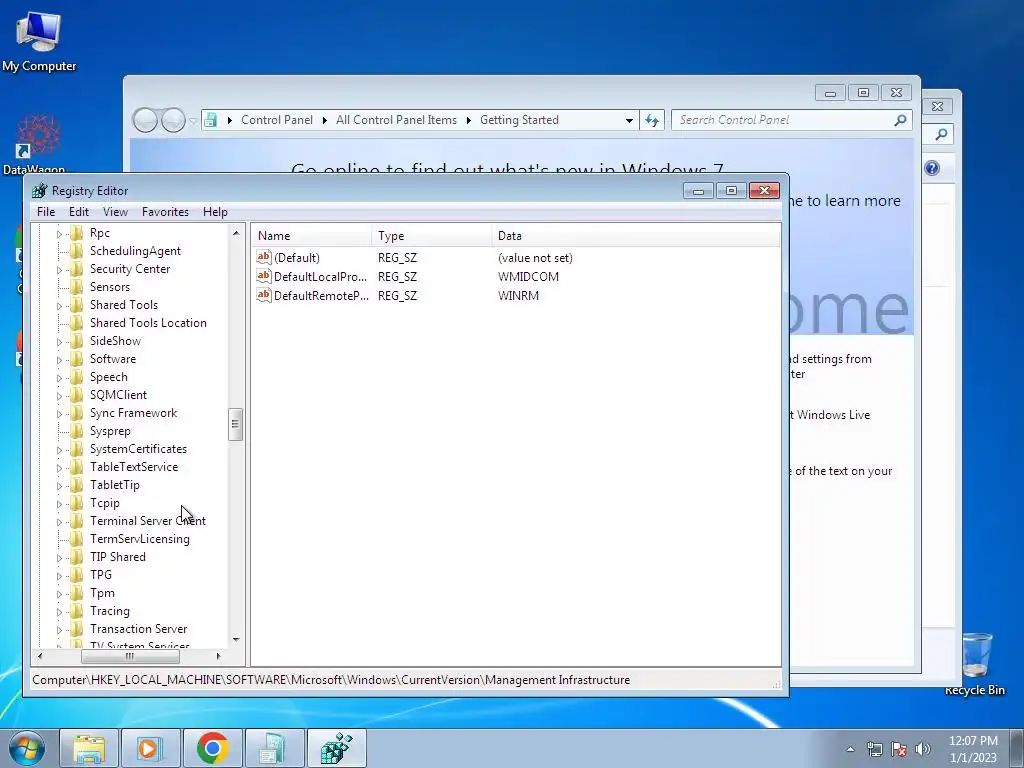Click the tree horizontal scroll left arrow

pyautogui.click(x=40, y=656)
